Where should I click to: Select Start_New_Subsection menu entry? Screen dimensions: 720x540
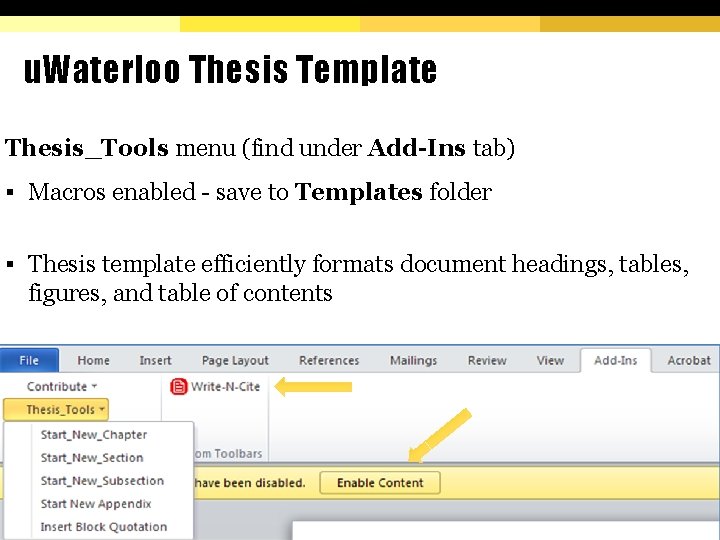tap(102, 481)
